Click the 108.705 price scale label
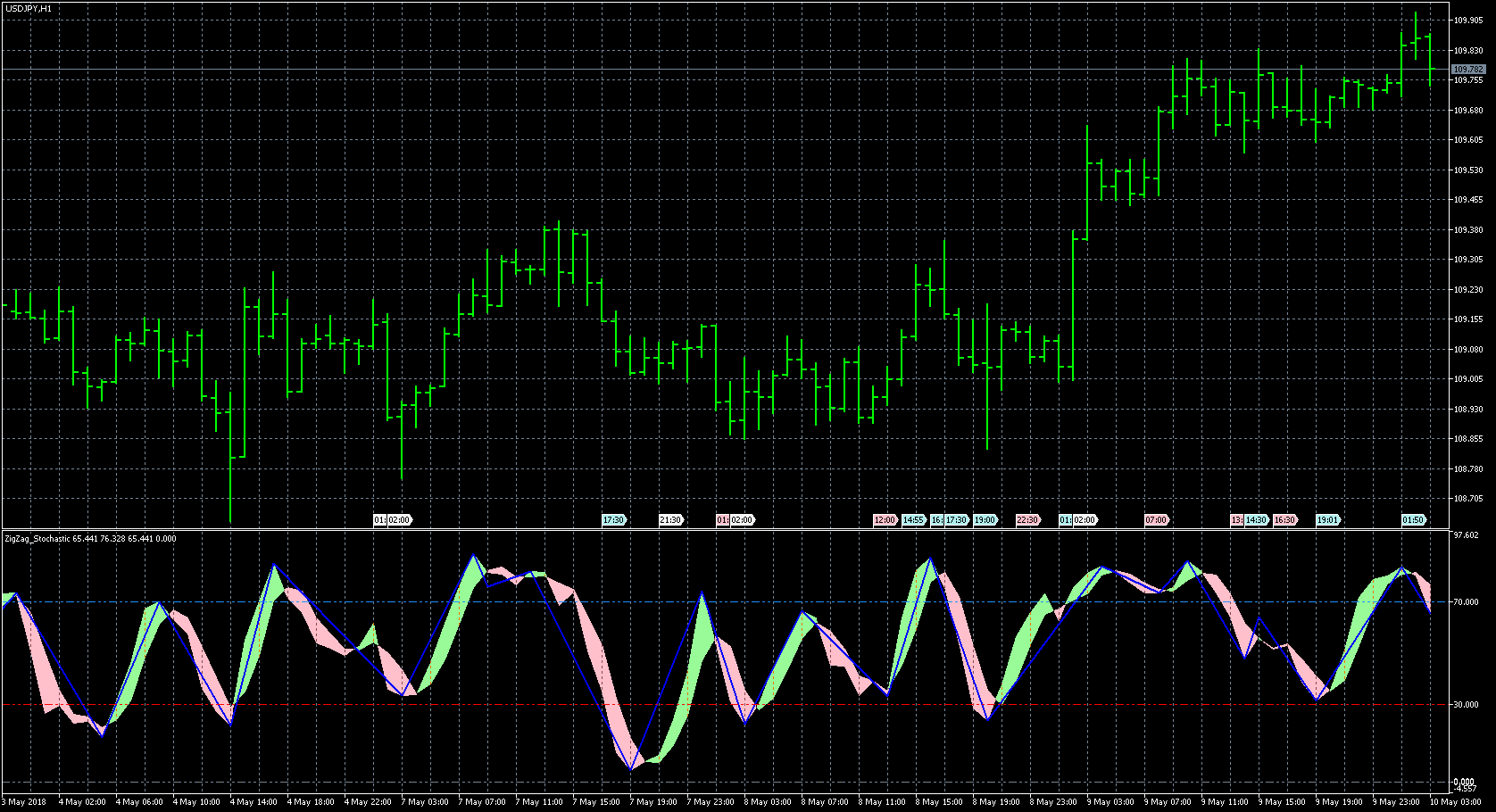Screen dimensions: 1496x812 click(1468, 499)
